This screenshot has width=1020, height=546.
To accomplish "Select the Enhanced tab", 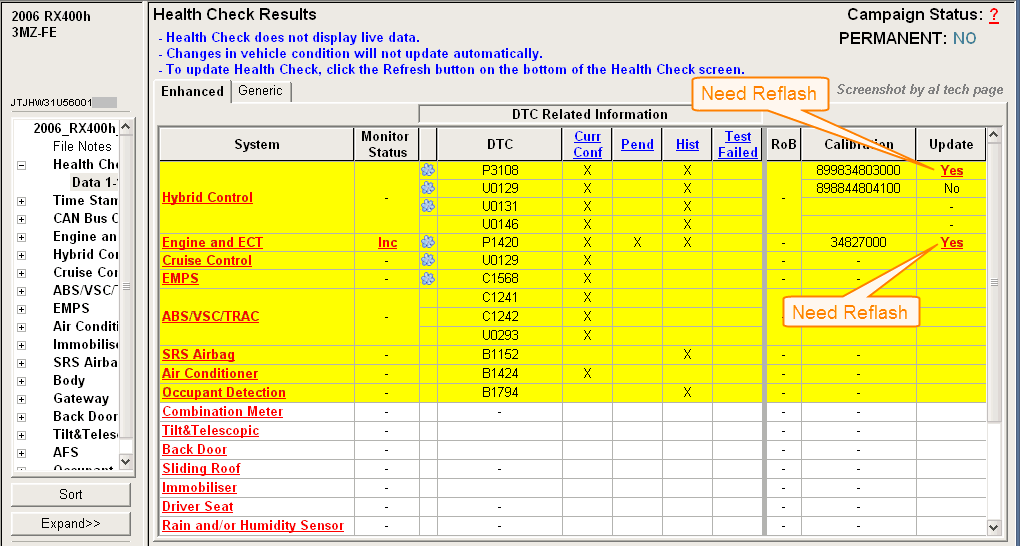I will [193, 91].
